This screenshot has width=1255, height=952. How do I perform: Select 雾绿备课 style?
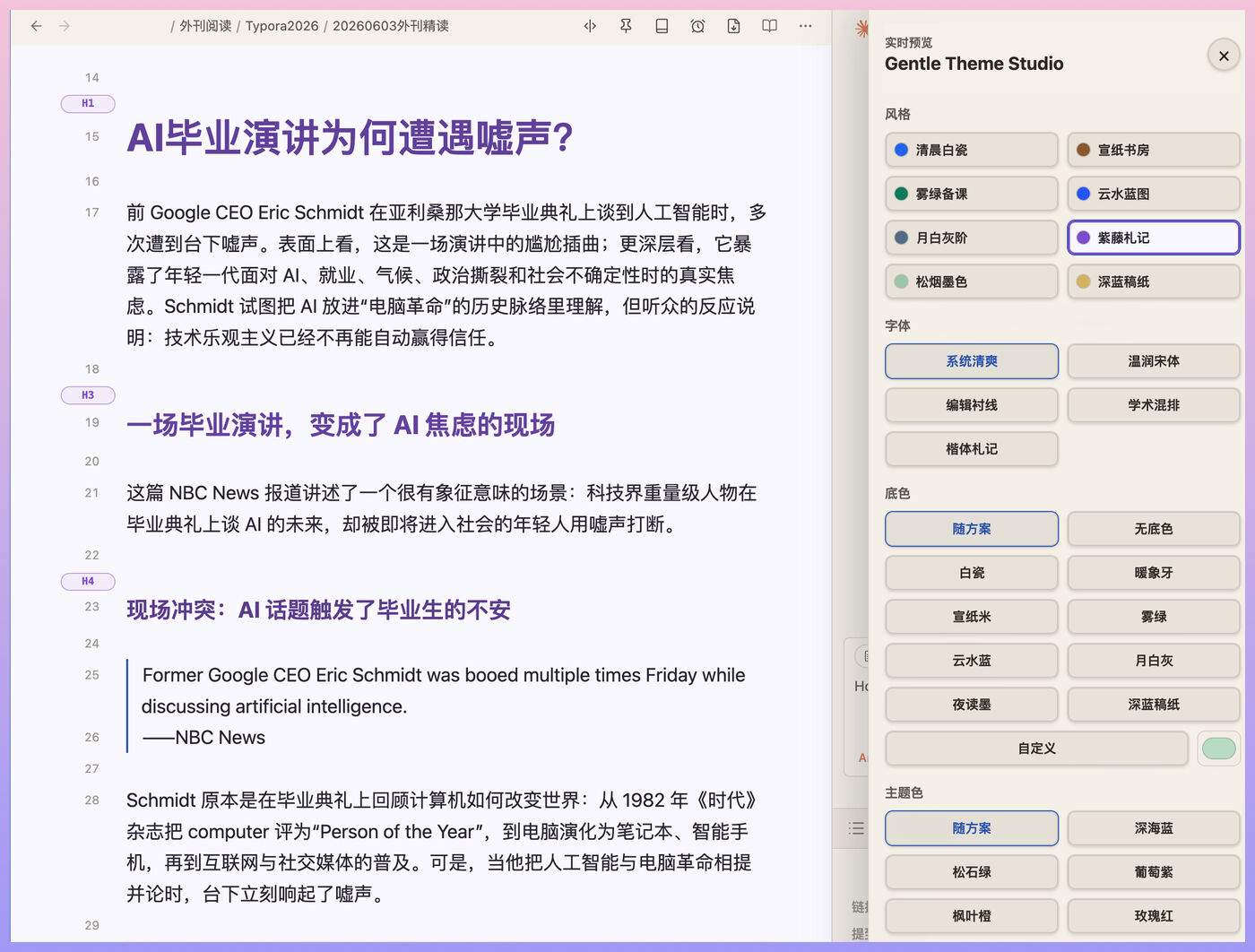click(x=972, y=194)
